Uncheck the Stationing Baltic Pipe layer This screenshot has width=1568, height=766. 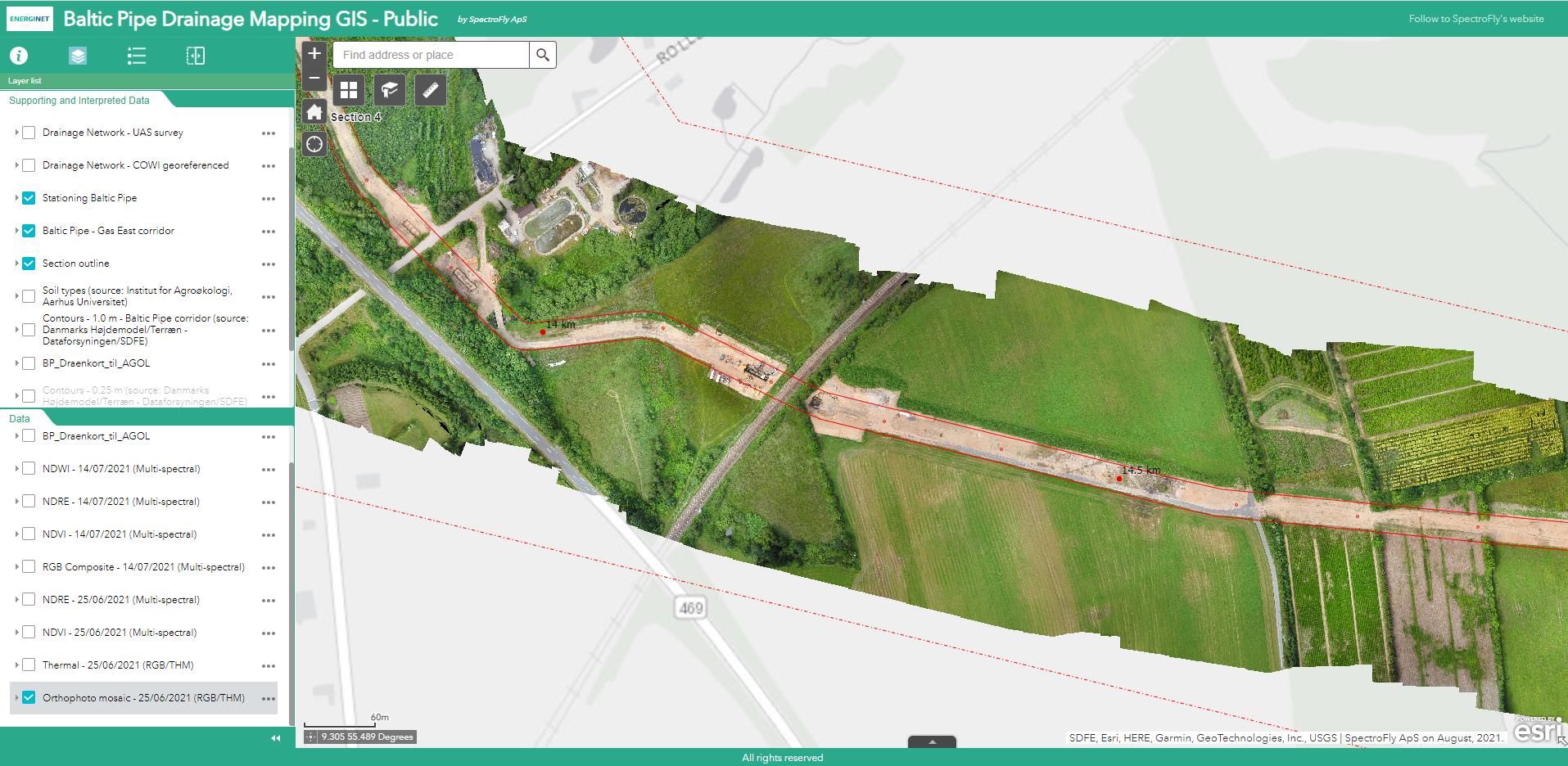(29, 198)
